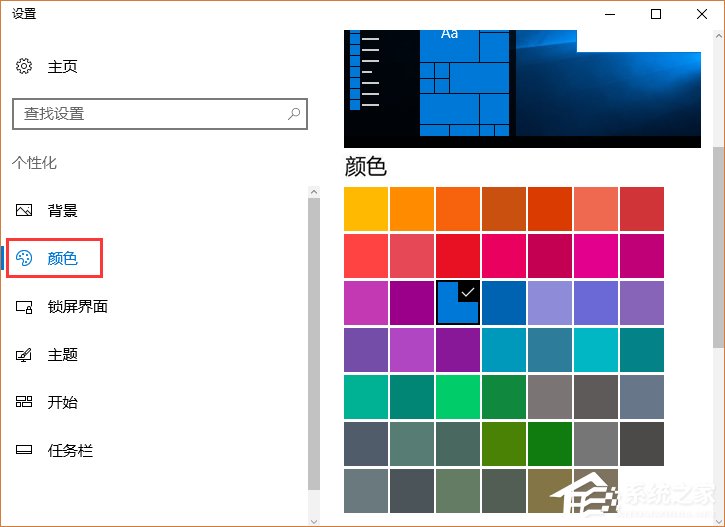The width and height of the screenshot is (725, 527).
Task: Select the khaki olive swatch in bottom row
Action: coord(550,491)
